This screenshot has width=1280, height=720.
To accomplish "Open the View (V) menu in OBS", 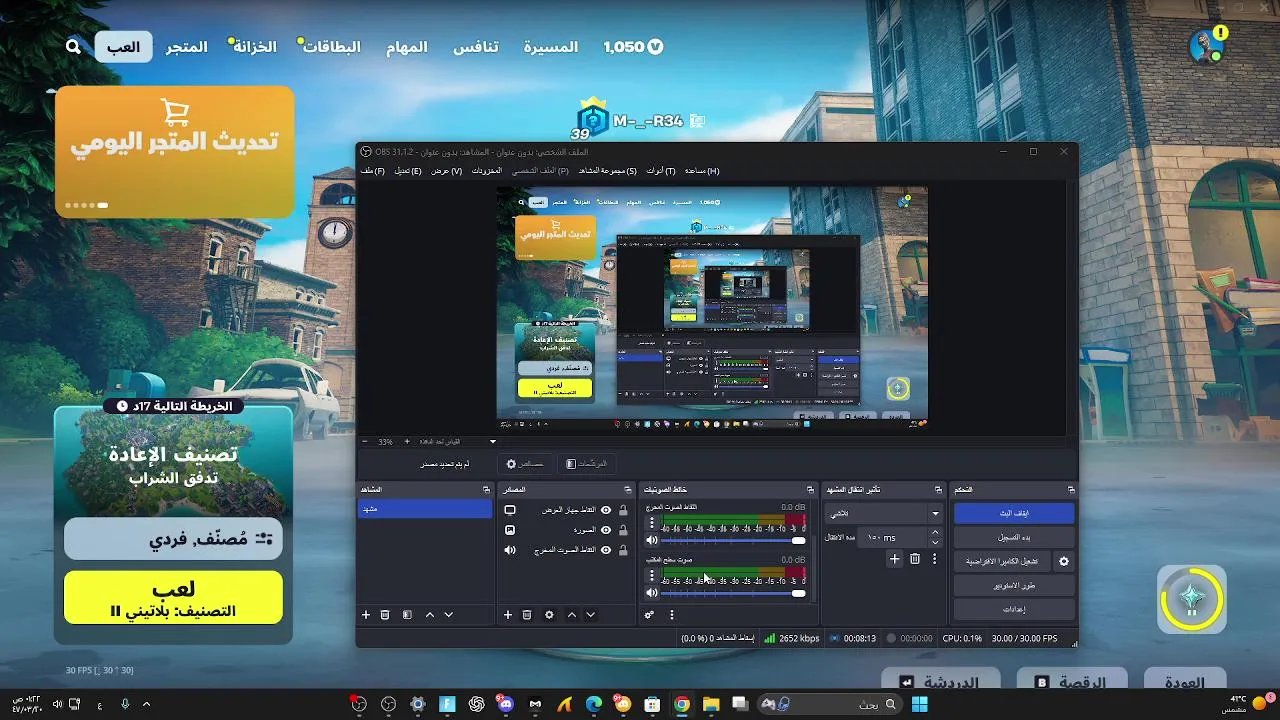I will click(446, 171).
